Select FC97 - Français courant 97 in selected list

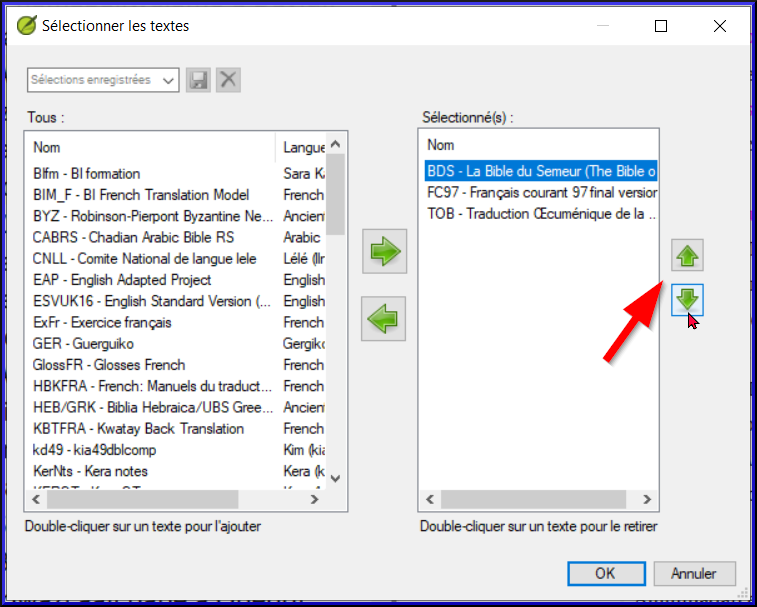click(542, 193)
